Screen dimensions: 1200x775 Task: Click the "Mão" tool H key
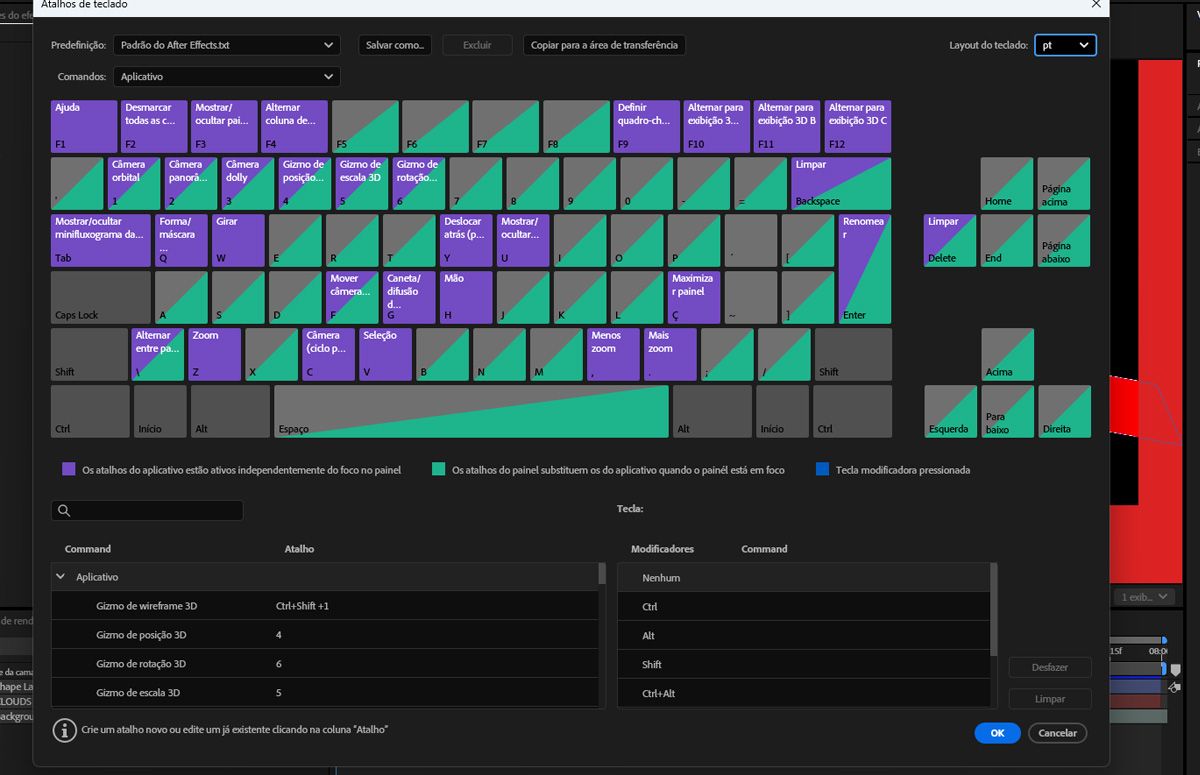(465, 297)
